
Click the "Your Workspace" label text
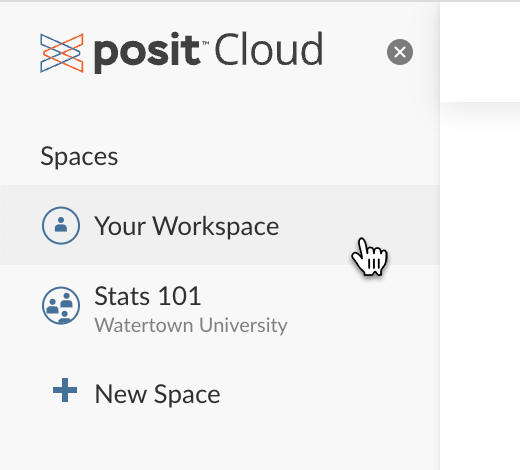(x=187, y=226)
